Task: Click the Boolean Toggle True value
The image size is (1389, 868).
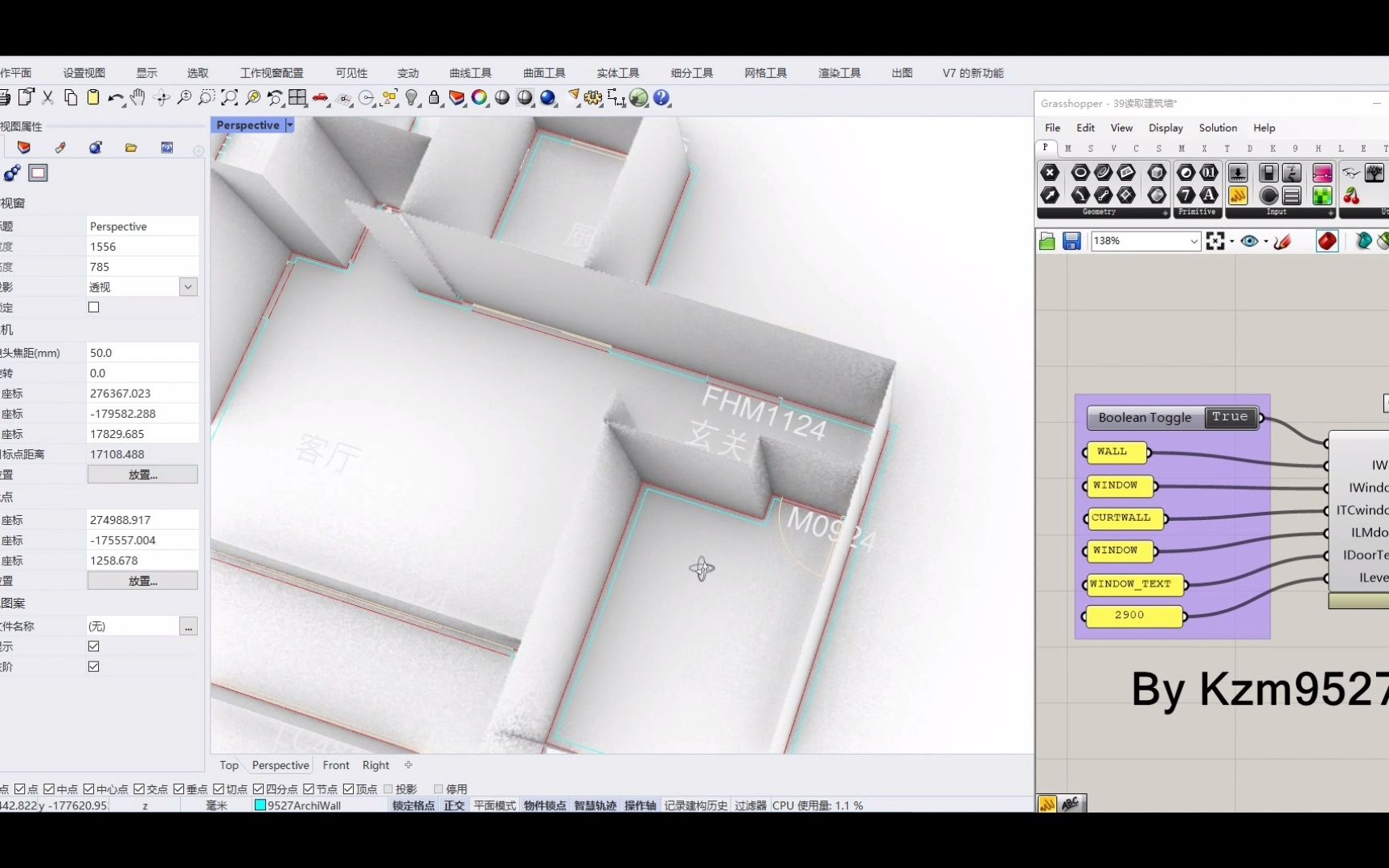Action: click(1230, 417)
